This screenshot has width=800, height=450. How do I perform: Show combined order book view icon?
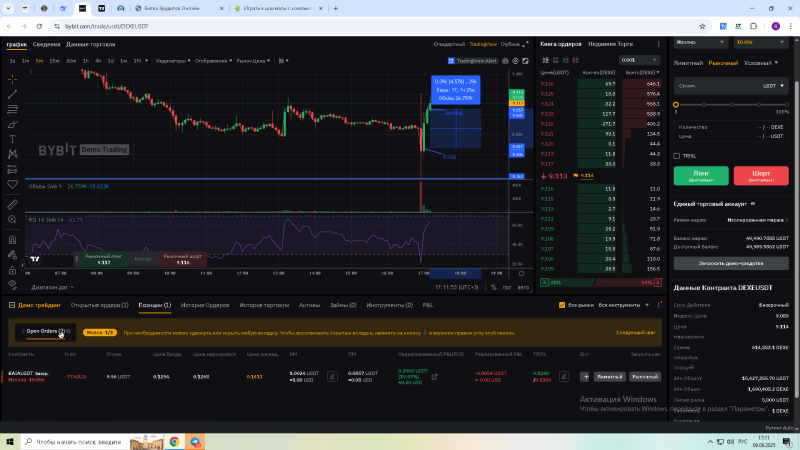(545, 60)
